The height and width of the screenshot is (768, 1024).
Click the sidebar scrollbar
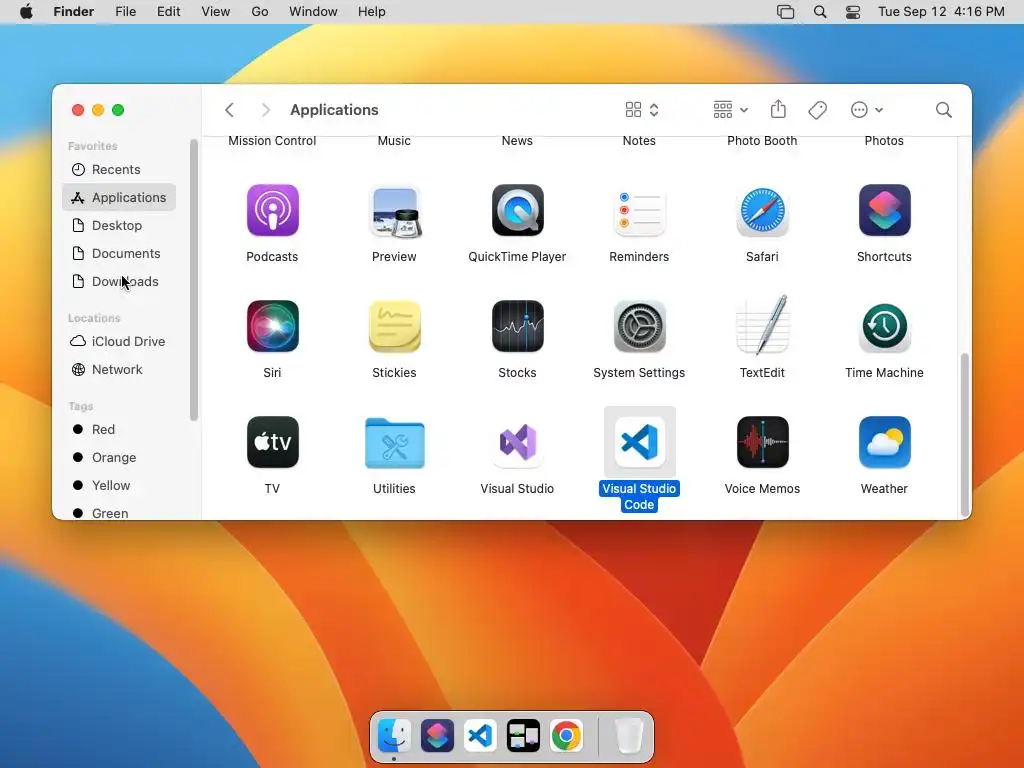193,280
